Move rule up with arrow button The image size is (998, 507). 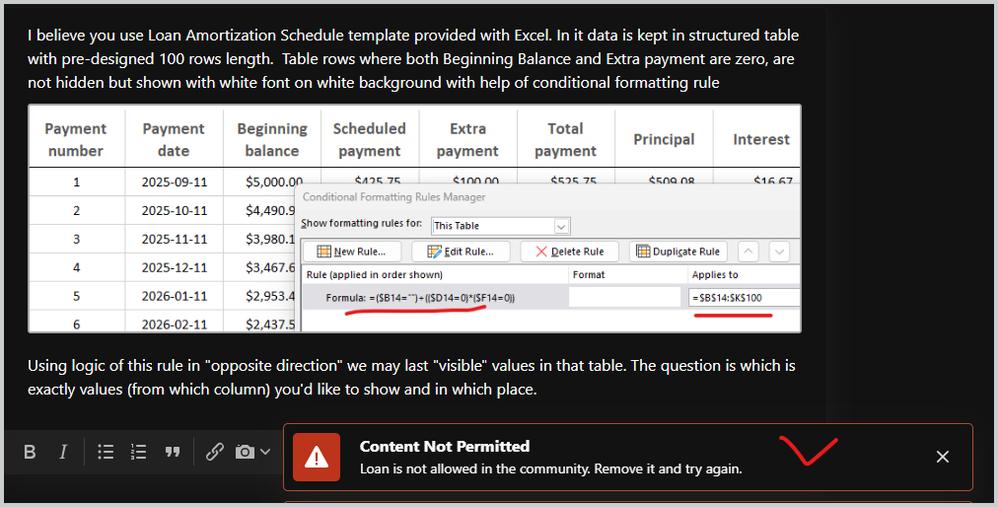click(x=748, y=251)
